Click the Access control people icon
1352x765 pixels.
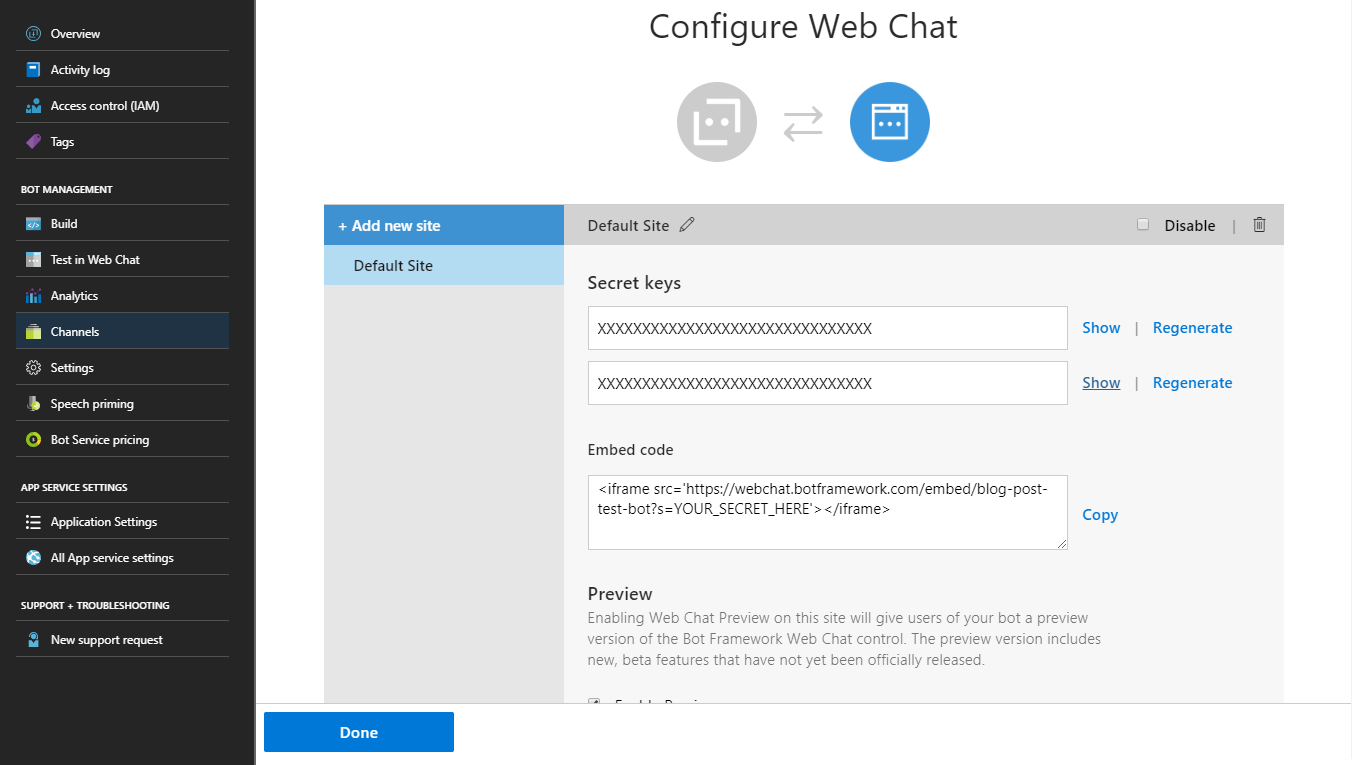coord(33,105)
